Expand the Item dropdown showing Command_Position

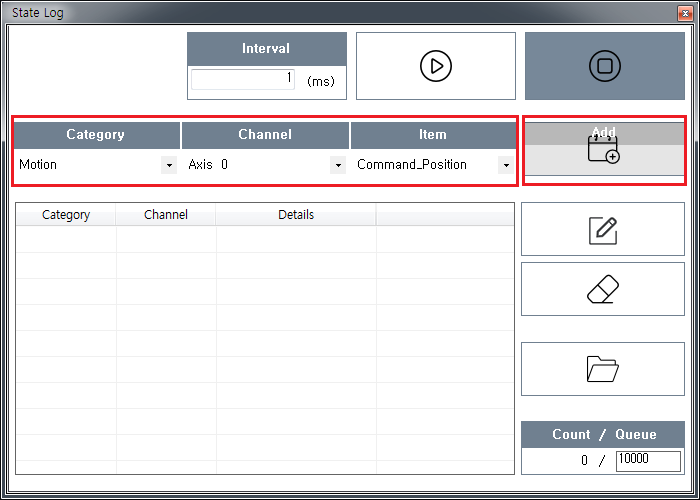click(x=506, y=165)
